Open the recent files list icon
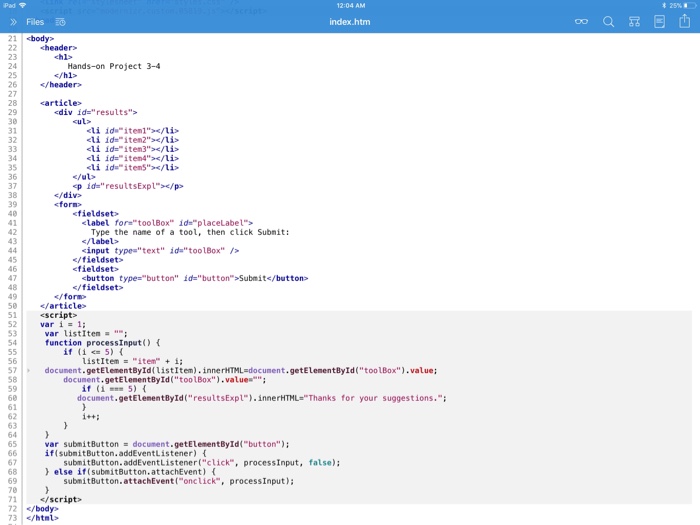Screen dimensions: 700x525 click(x=60, y=22)
